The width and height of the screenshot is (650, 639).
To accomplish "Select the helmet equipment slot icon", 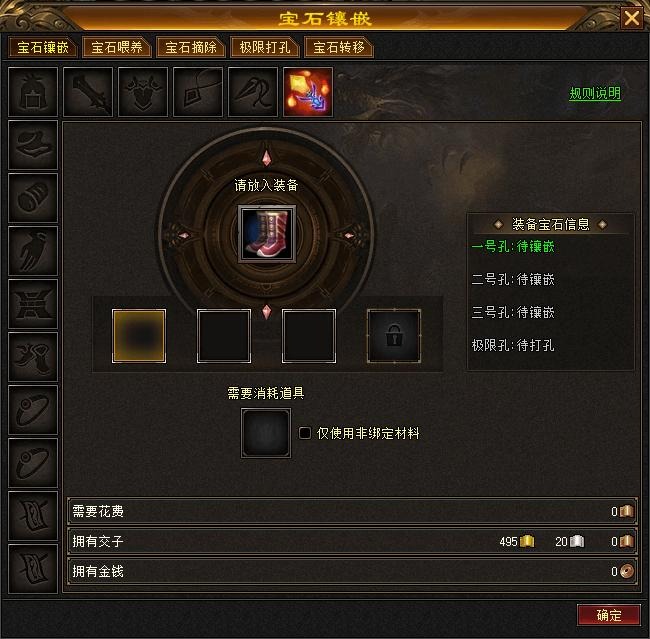I will [x=33, y=92].
